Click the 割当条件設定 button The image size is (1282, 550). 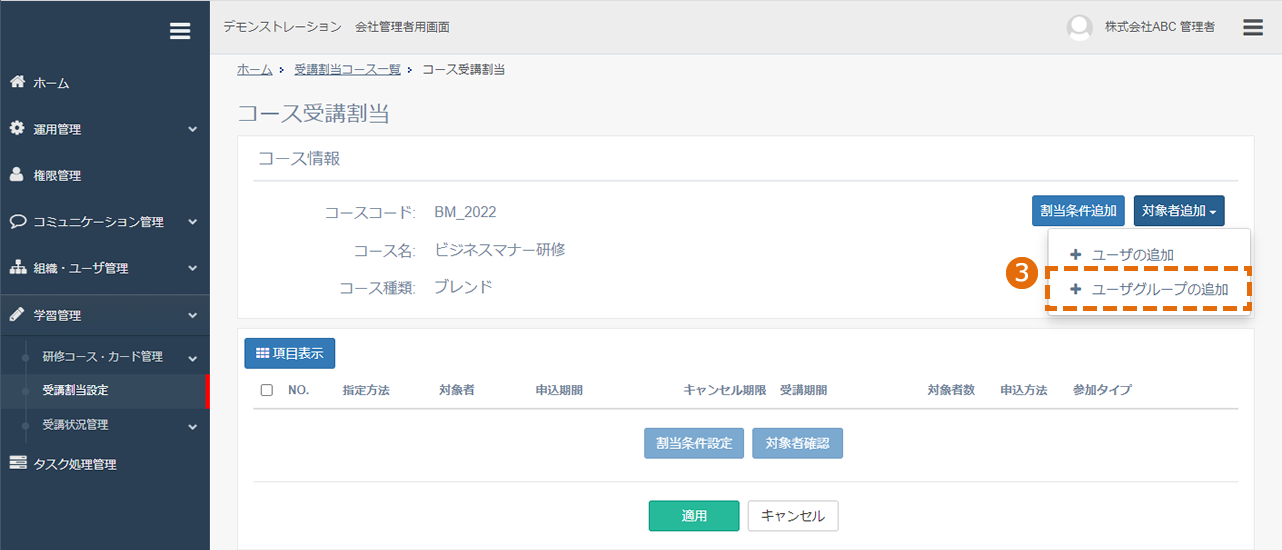pyautogui.click(x=694, y=443)
